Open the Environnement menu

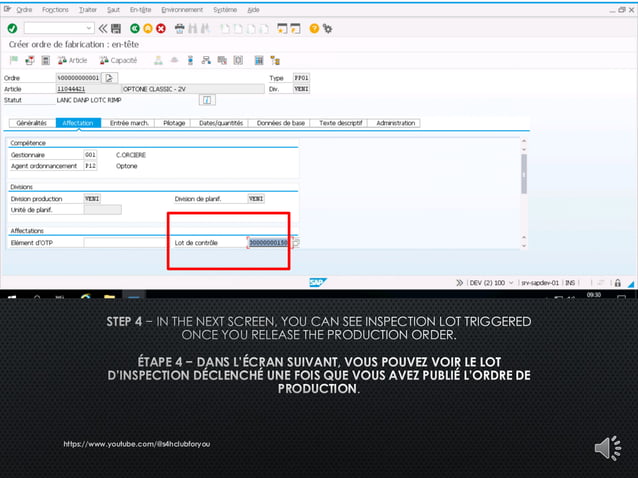[182, 10]
